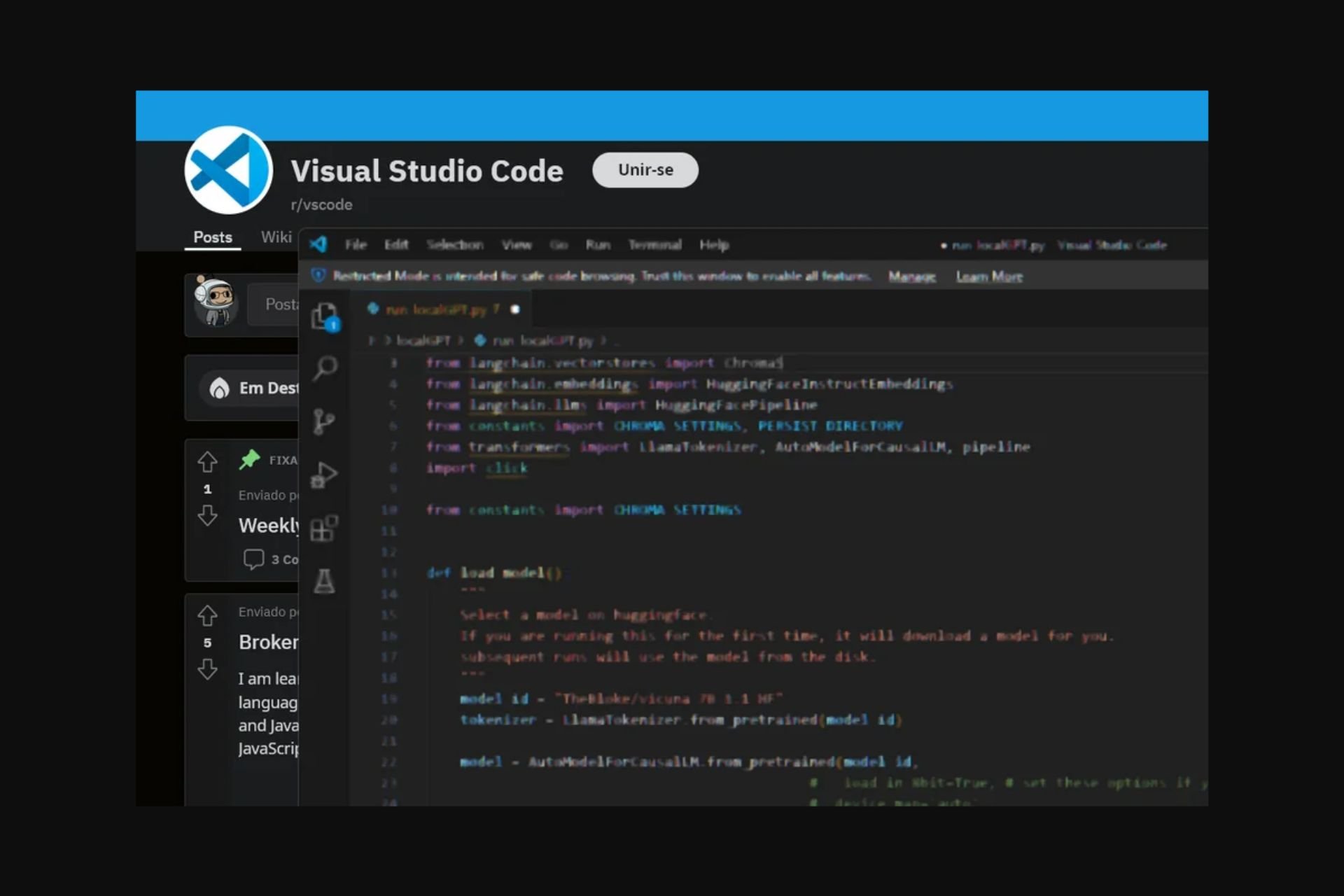Click the create post input field
Image resolution: width=1344 pixels, height=896 pixels.
[274, 304]
